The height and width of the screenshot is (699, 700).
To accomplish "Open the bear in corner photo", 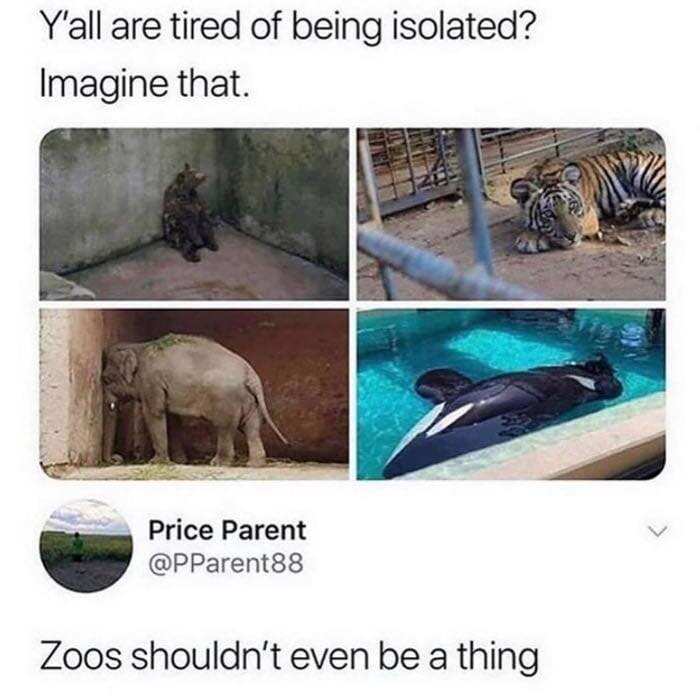I will (x=194, y=214).
